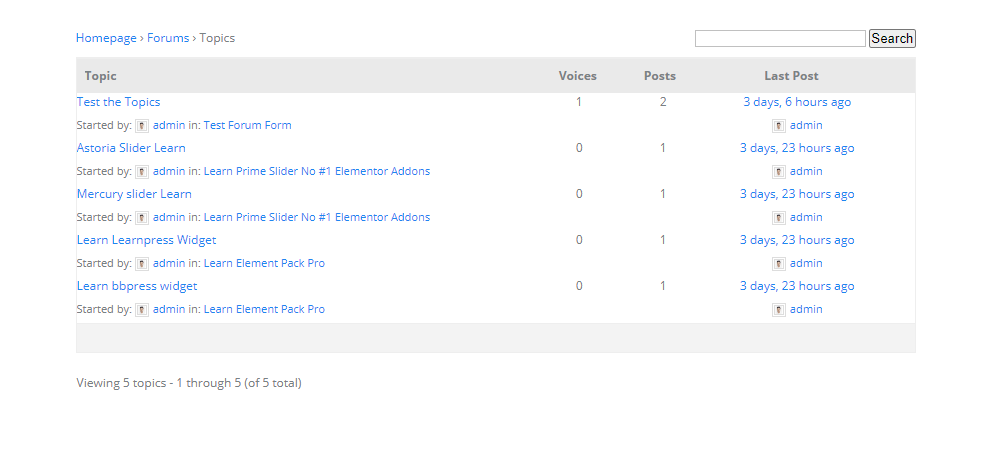Open the Test the Topics topic
The image size is (1001, 455).
[118, 101]
